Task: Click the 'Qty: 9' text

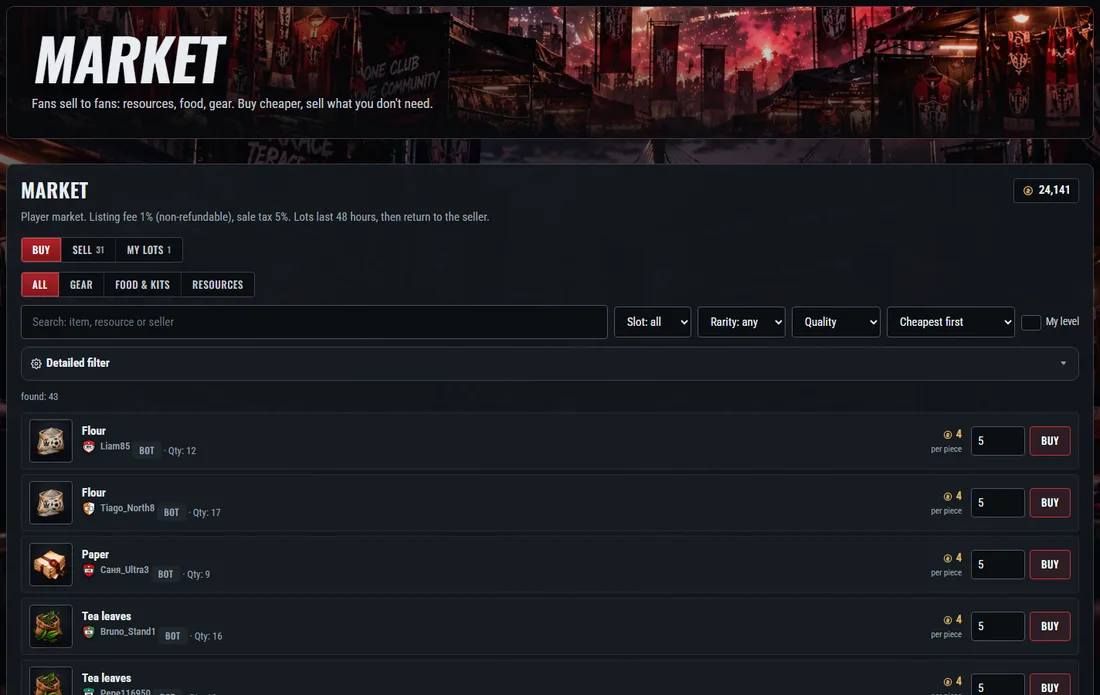Action: [198, 574]
